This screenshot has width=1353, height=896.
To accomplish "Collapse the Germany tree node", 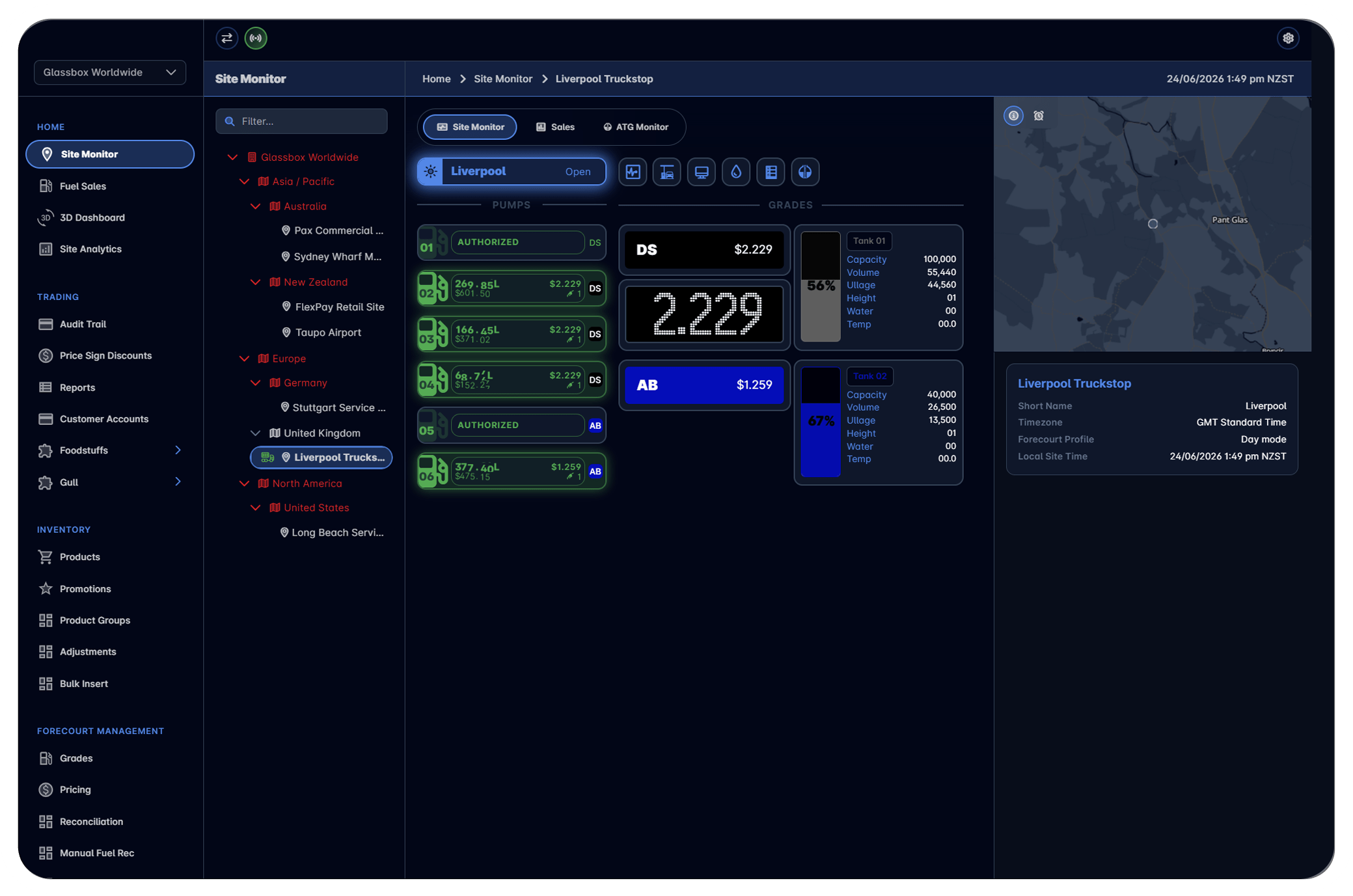I will click(256, 383).
